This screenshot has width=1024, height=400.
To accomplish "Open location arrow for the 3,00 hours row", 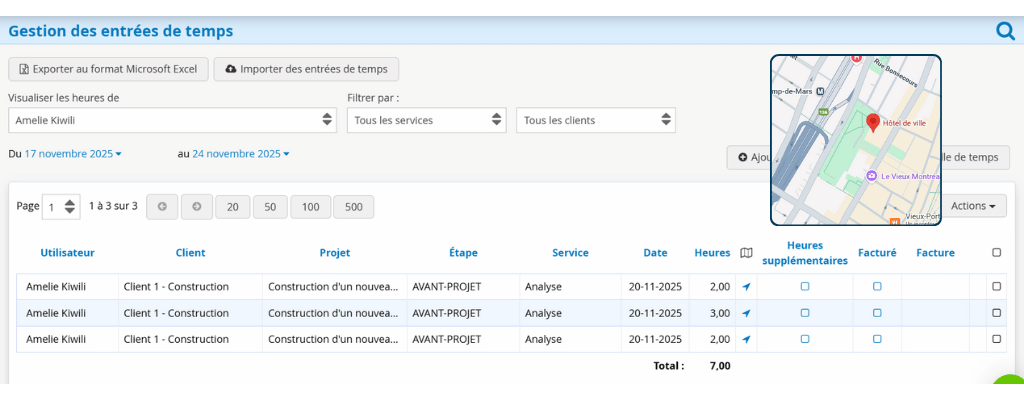I will pos(746,313).
